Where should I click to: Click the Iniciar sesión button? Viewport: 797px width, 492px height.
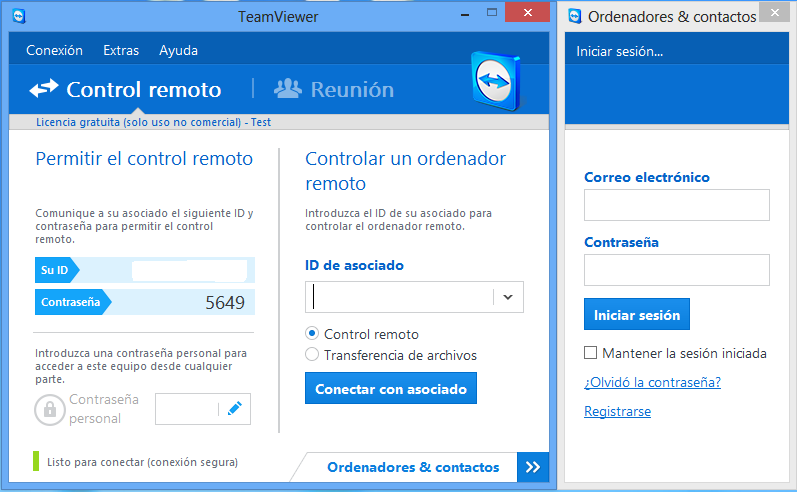[636, 315]
